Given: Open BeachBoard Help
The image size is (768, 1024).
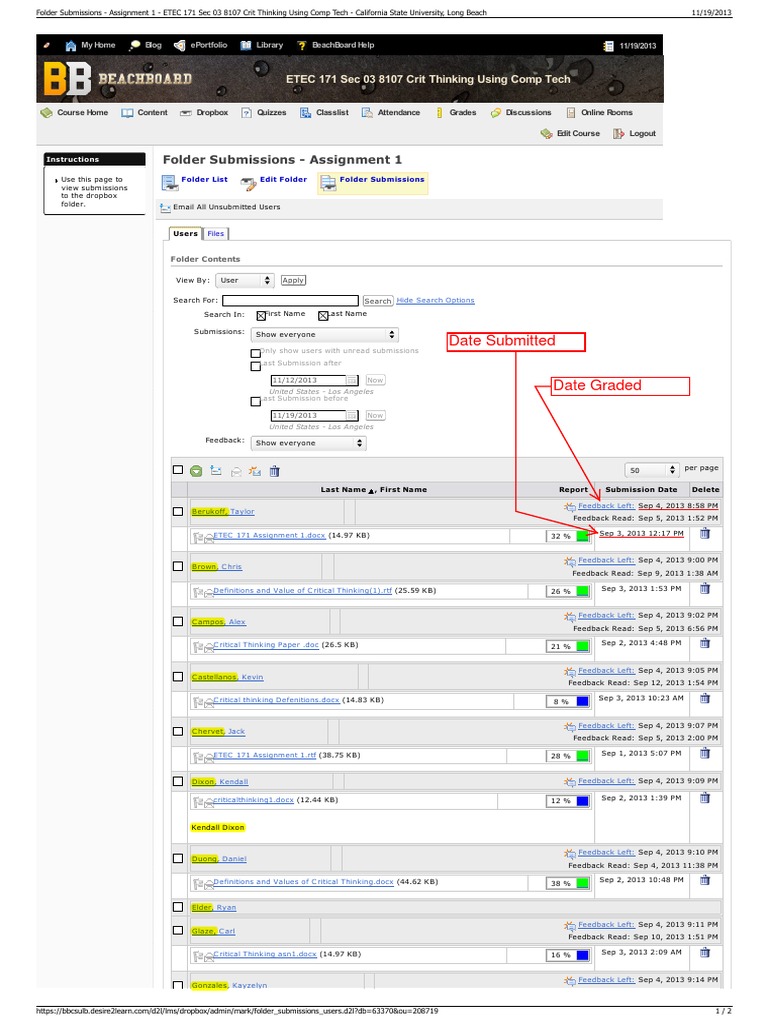Looking at the screenshot, I should coord(336,45).
